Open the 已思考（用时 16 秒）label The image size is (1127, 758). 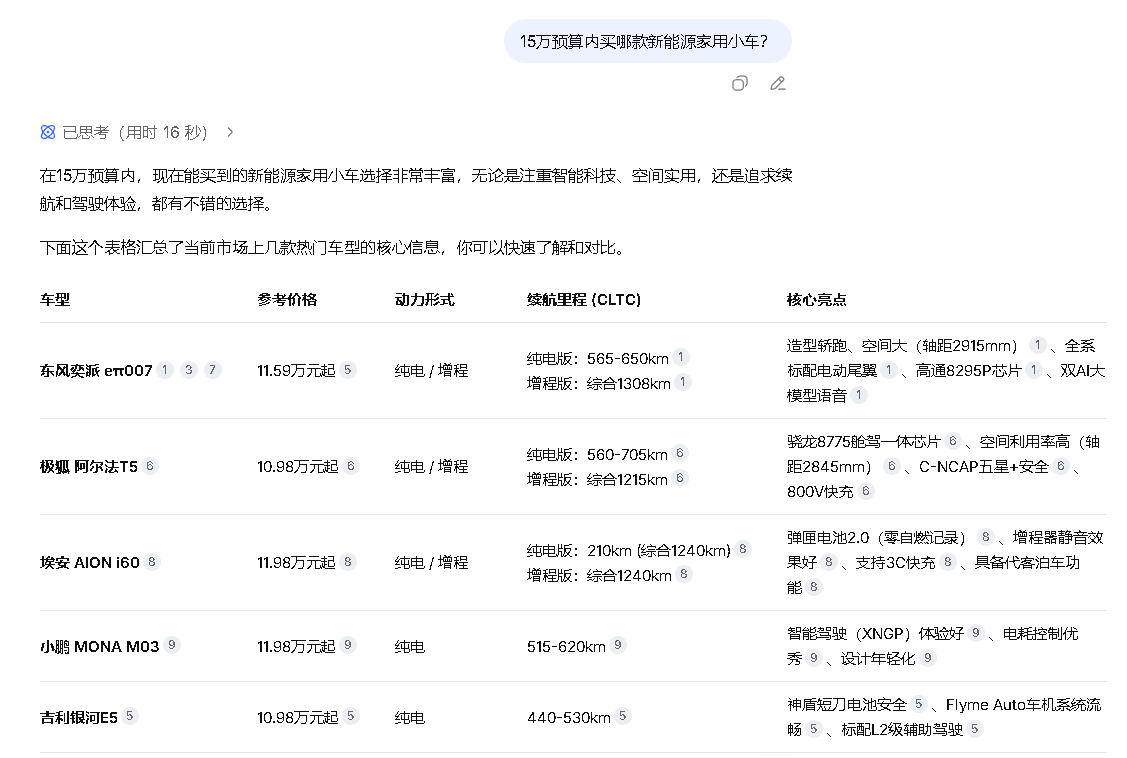134,132
